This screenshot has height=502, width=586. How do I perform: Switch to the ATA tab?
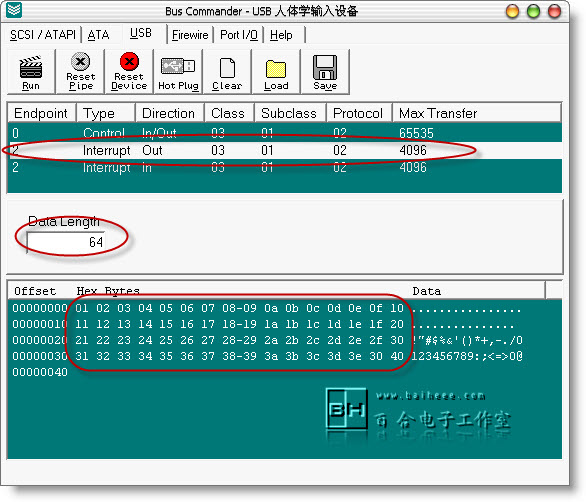coord(98,35)
